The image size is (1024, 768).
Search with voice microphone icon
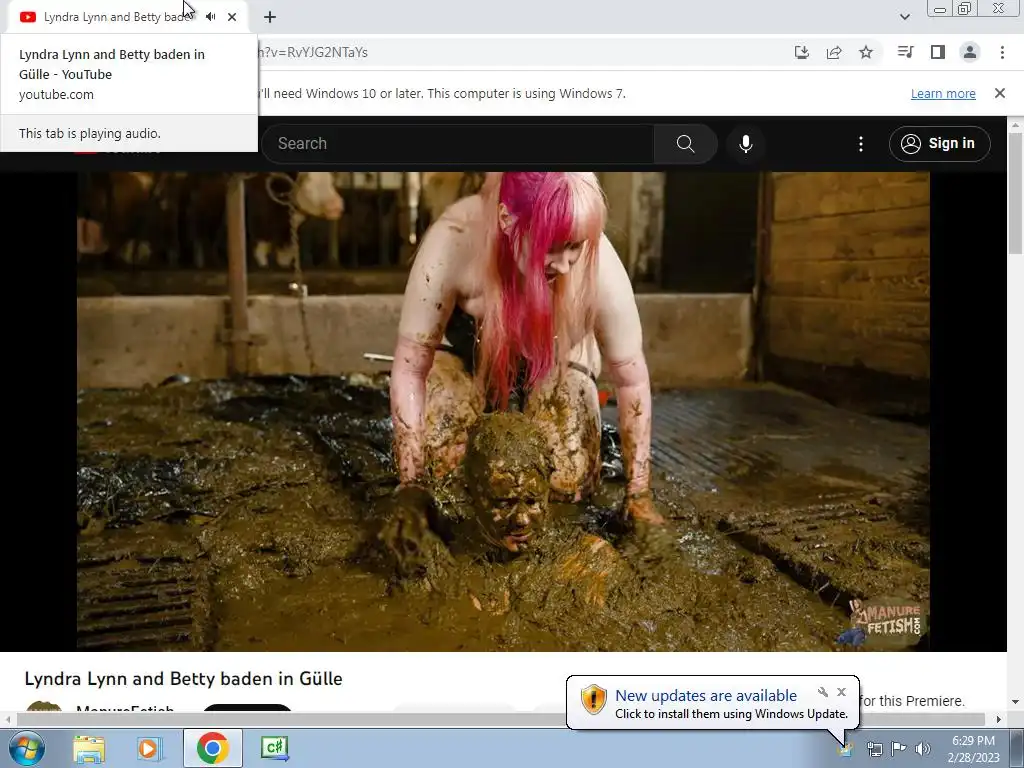pyautogui.click(x=745, y=144)
